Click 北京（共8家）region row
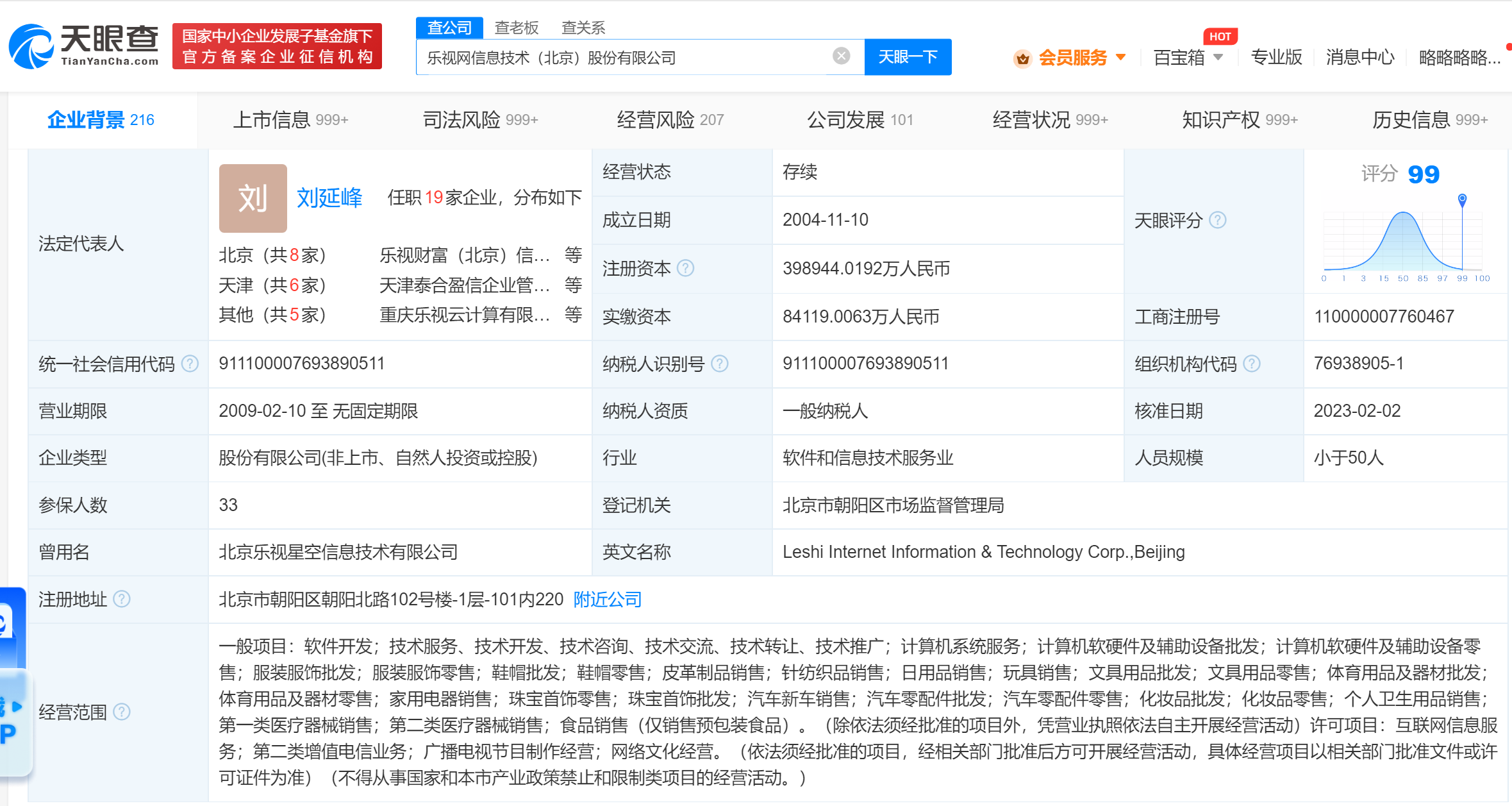 (272, 255)
